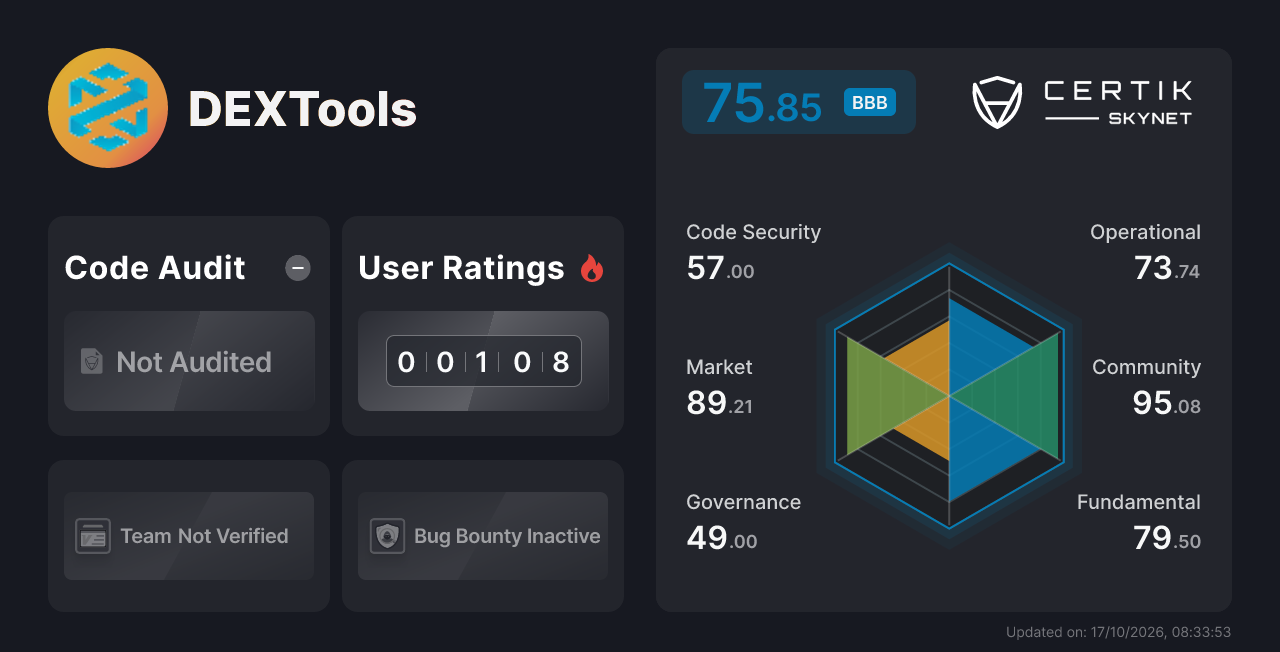Click the shield icon by Bug Bounty Inactive
Viewport: 1280px width, 652px height.
[387, 536]
